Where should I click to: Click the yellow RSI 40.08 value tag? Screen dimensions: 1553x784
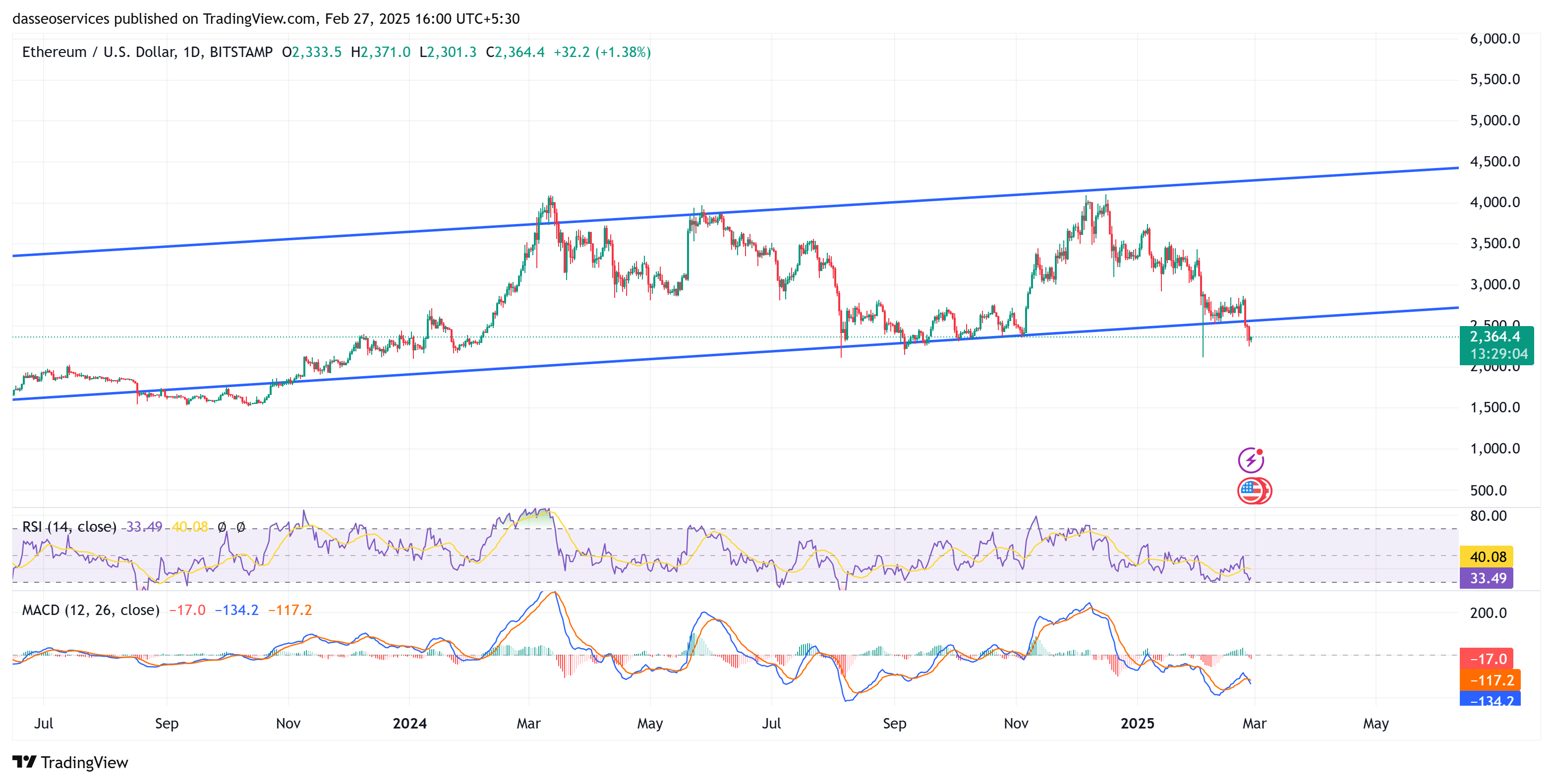tap(1487, 557)
